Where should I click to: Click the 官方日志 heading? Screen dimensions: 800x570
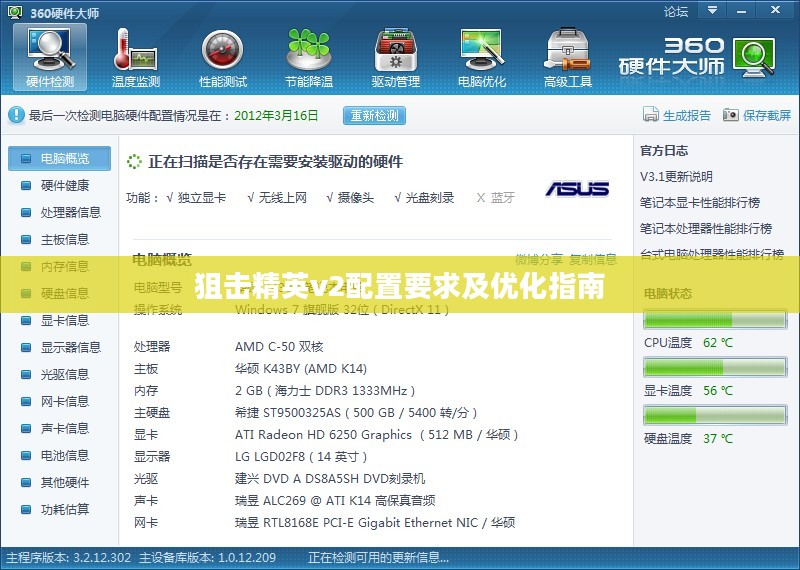664,151
